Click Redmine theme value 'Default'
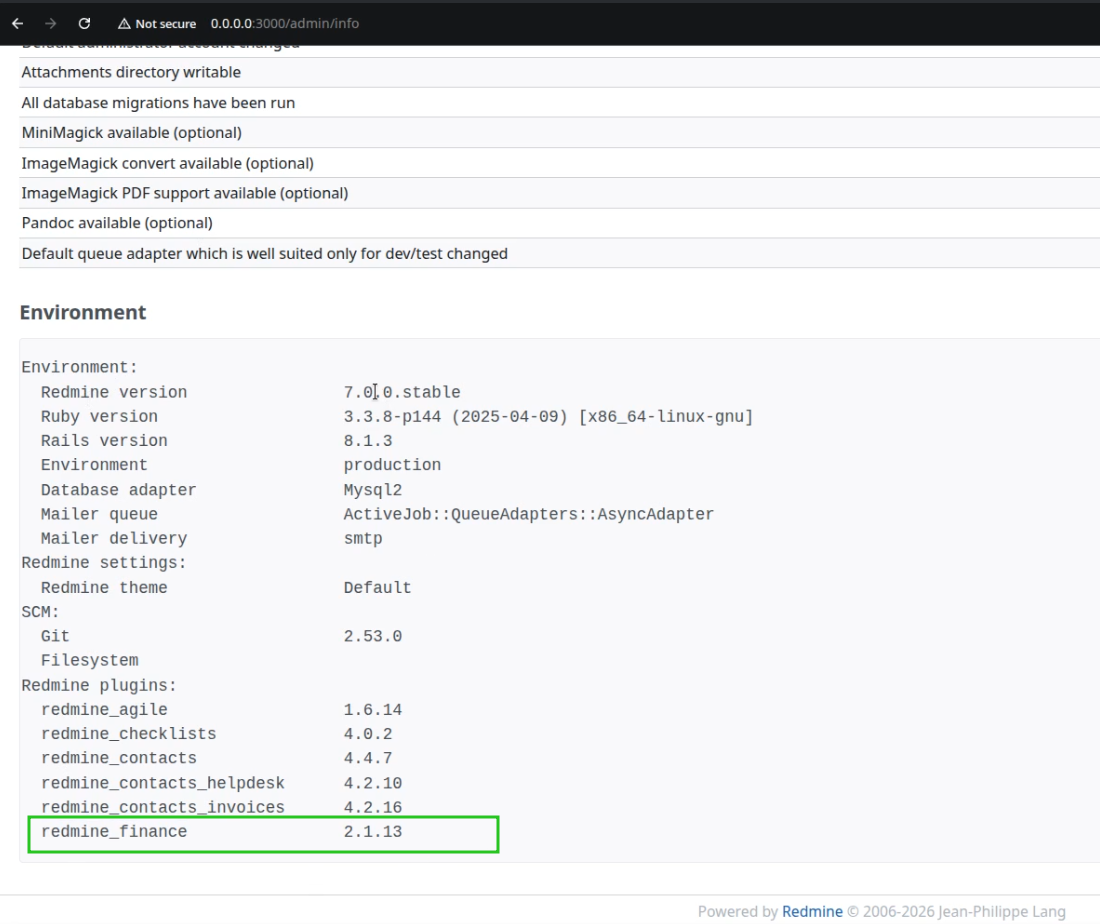The width and height of the screenshot is (1100, 924). (x=377, y=587)
